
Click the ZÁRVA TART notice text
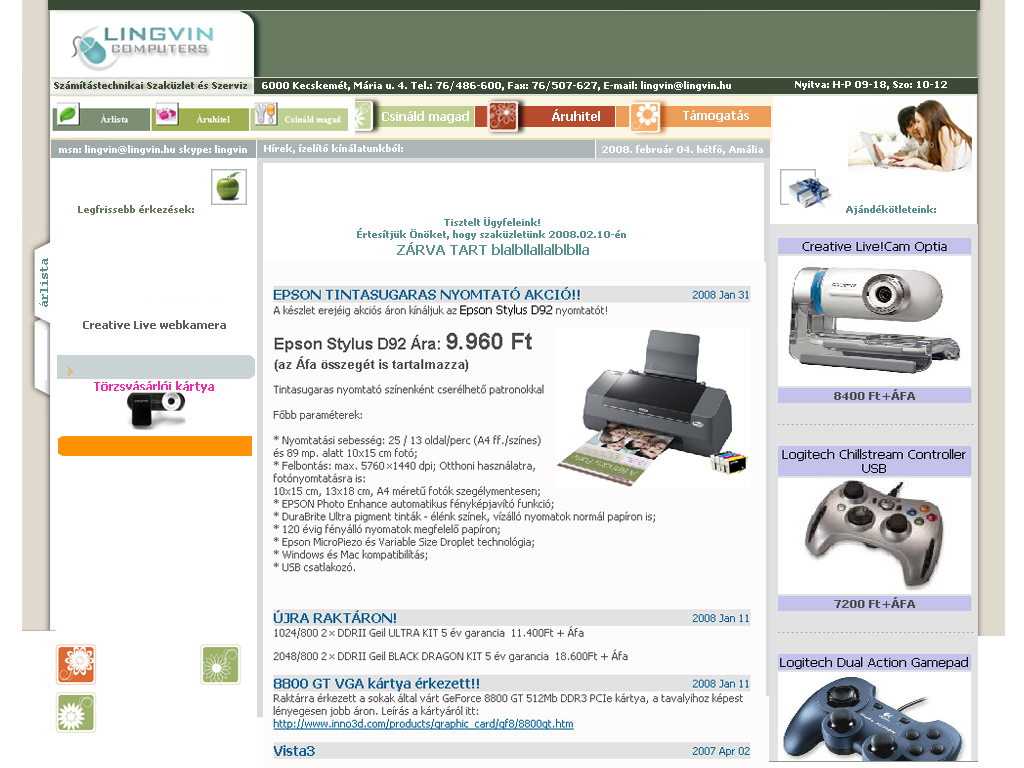pyautogui.click(x=492, y=250)
